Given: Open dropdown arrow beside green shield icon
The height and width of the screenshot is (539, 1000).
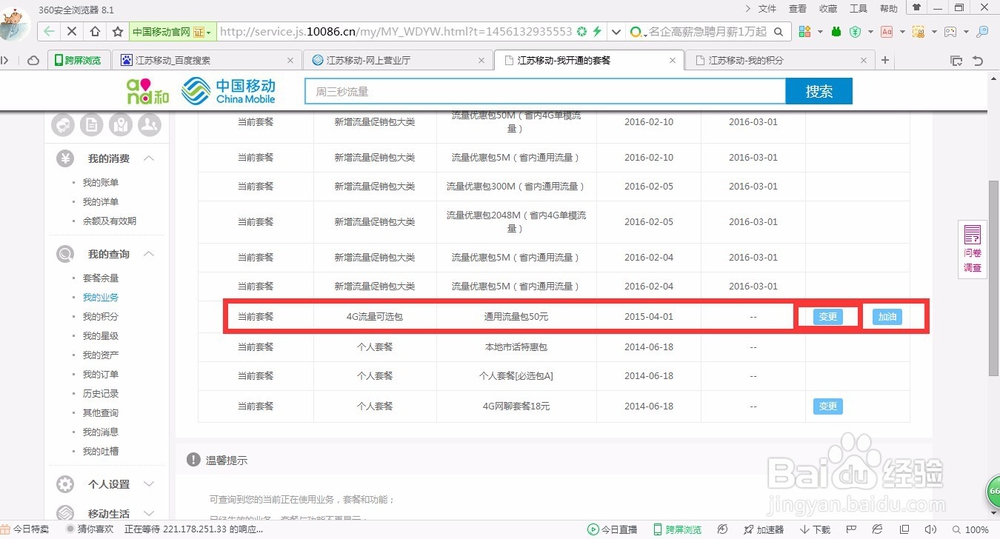Looking at the screenshot, I should [x=871, y=31].
